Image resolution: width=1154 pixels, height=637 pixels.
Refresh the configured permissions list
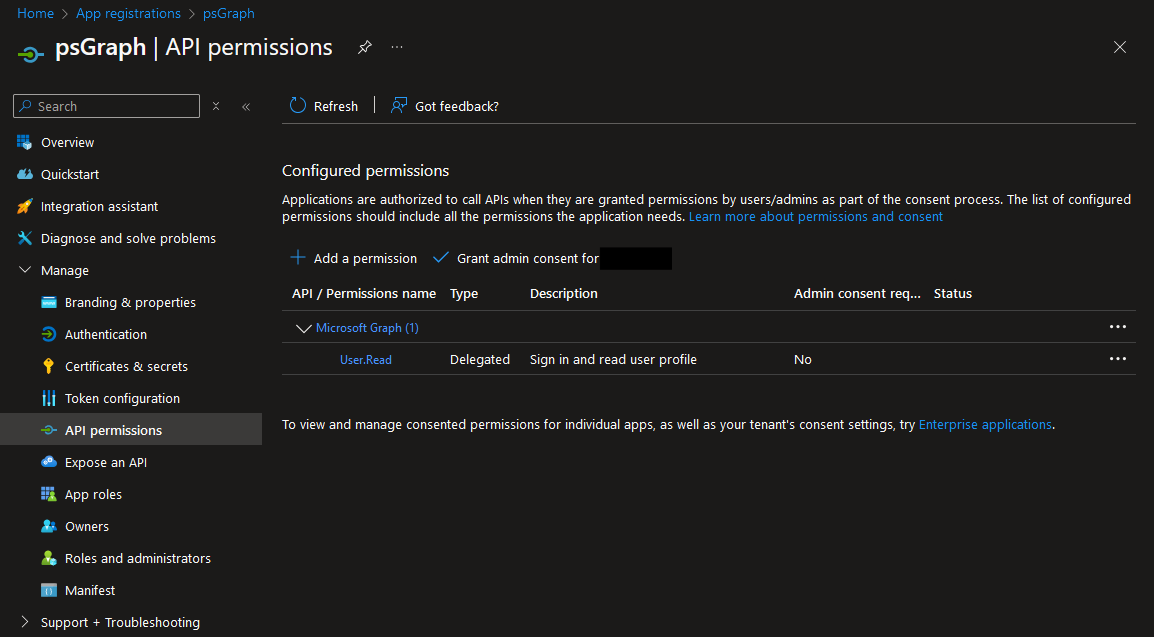[323, 105]
